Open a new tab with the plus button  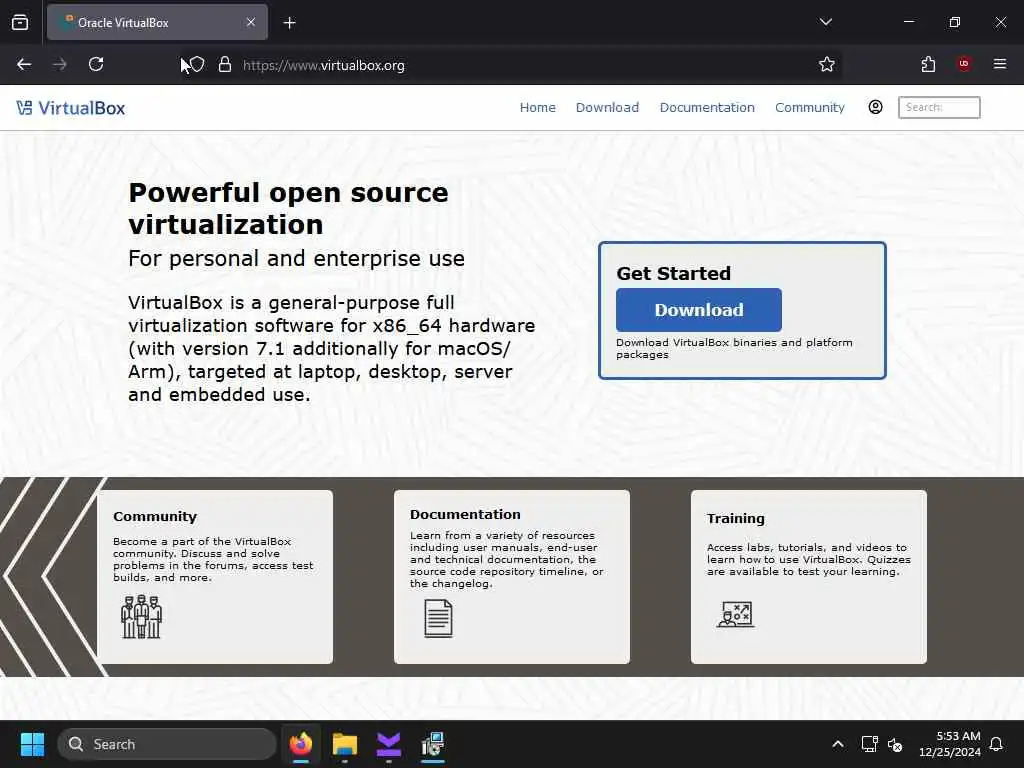[x=289, y=23]
